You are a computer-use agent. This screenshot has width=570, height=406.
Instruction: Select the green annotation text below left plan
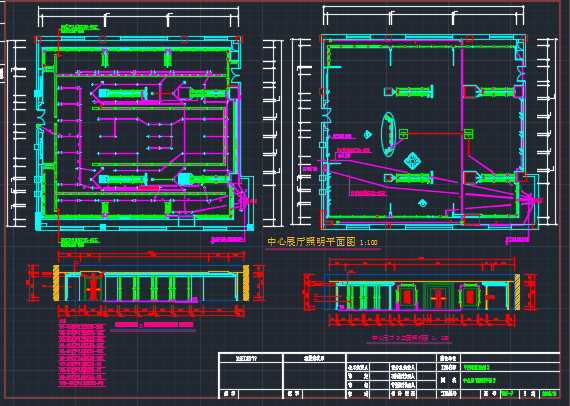79,242
